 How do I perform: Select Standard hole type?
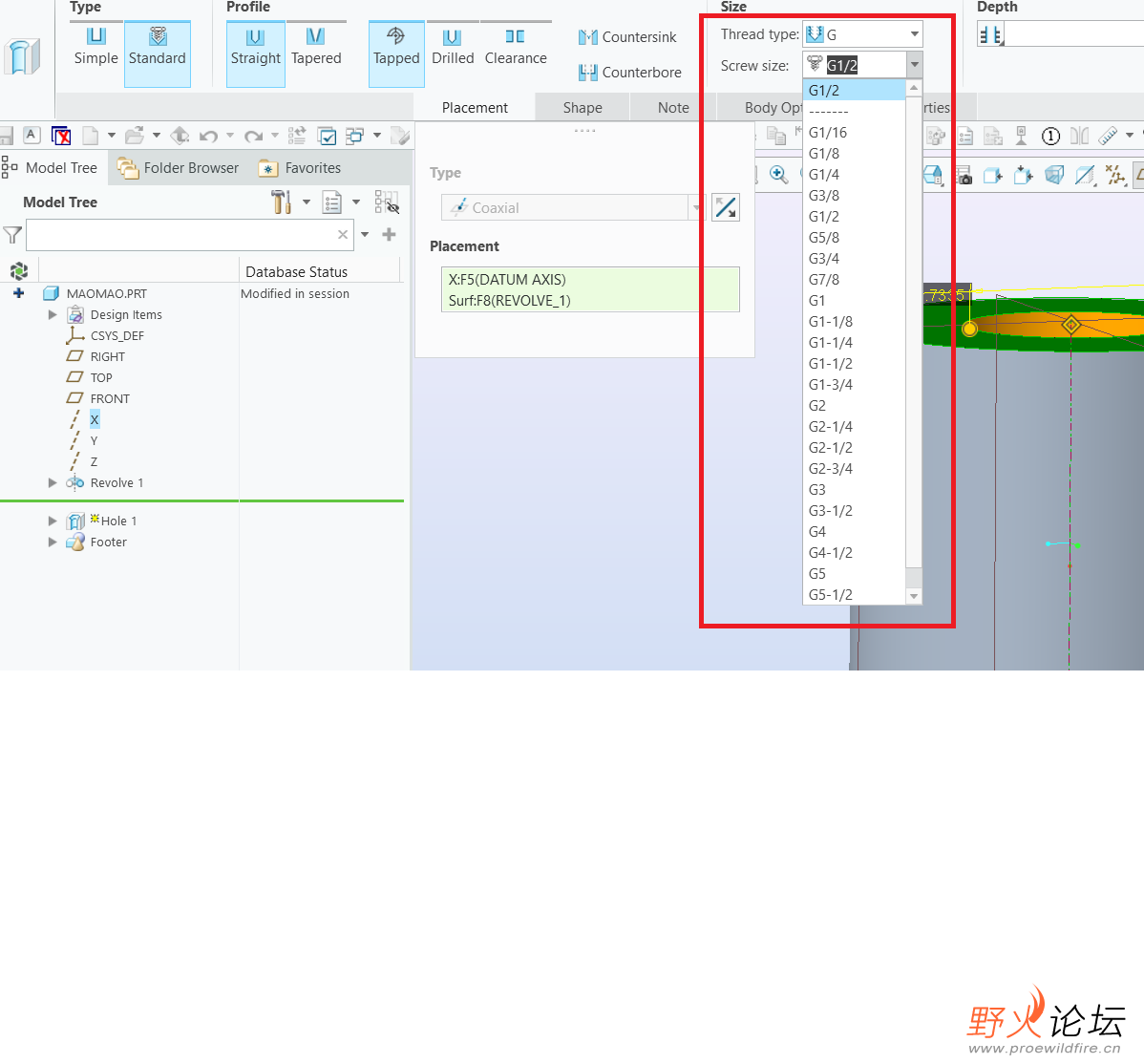pyautogui.click(x=158, y=54)
